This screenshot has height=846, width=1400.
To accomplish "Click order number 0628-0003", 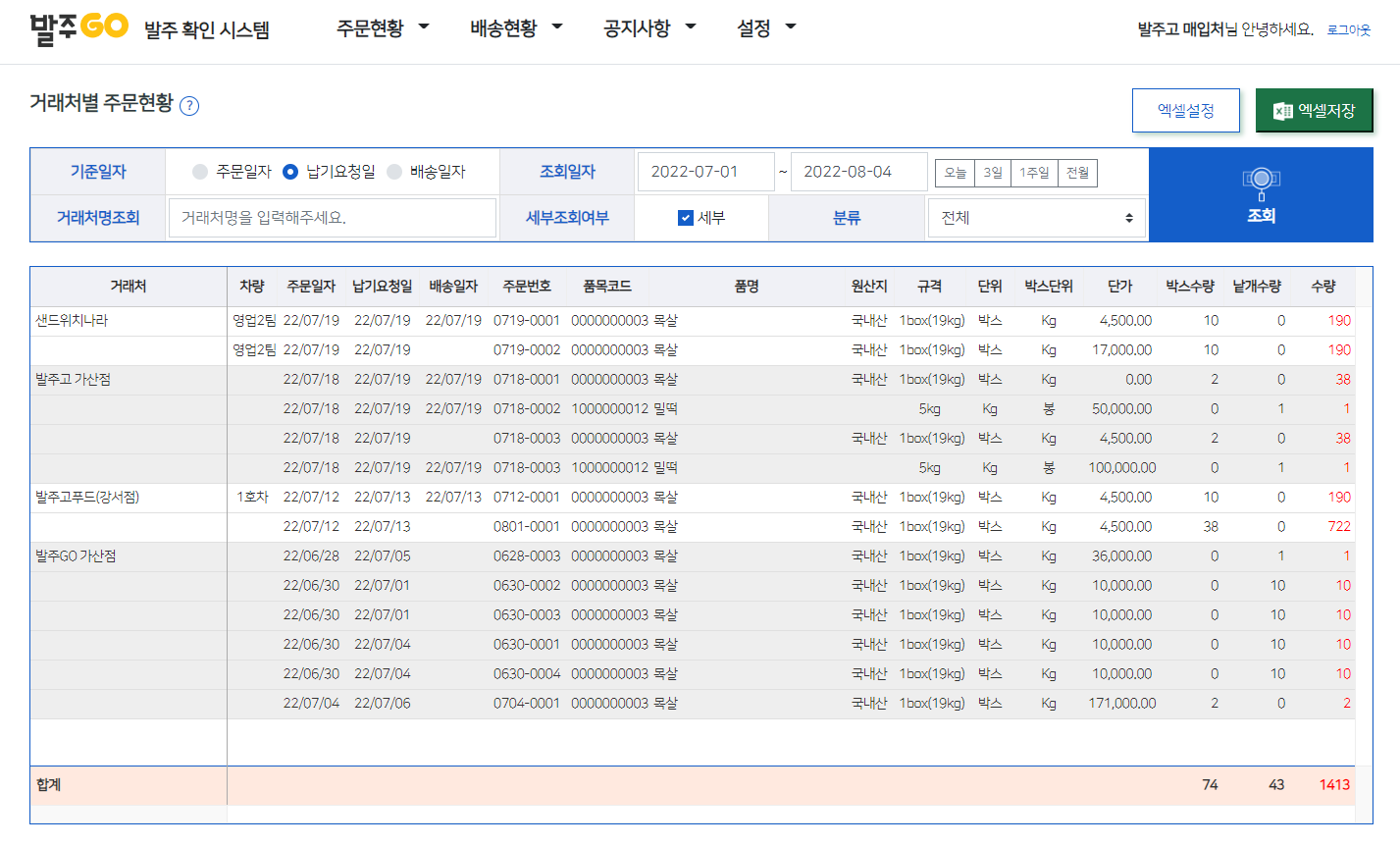I will pos(527,556).
